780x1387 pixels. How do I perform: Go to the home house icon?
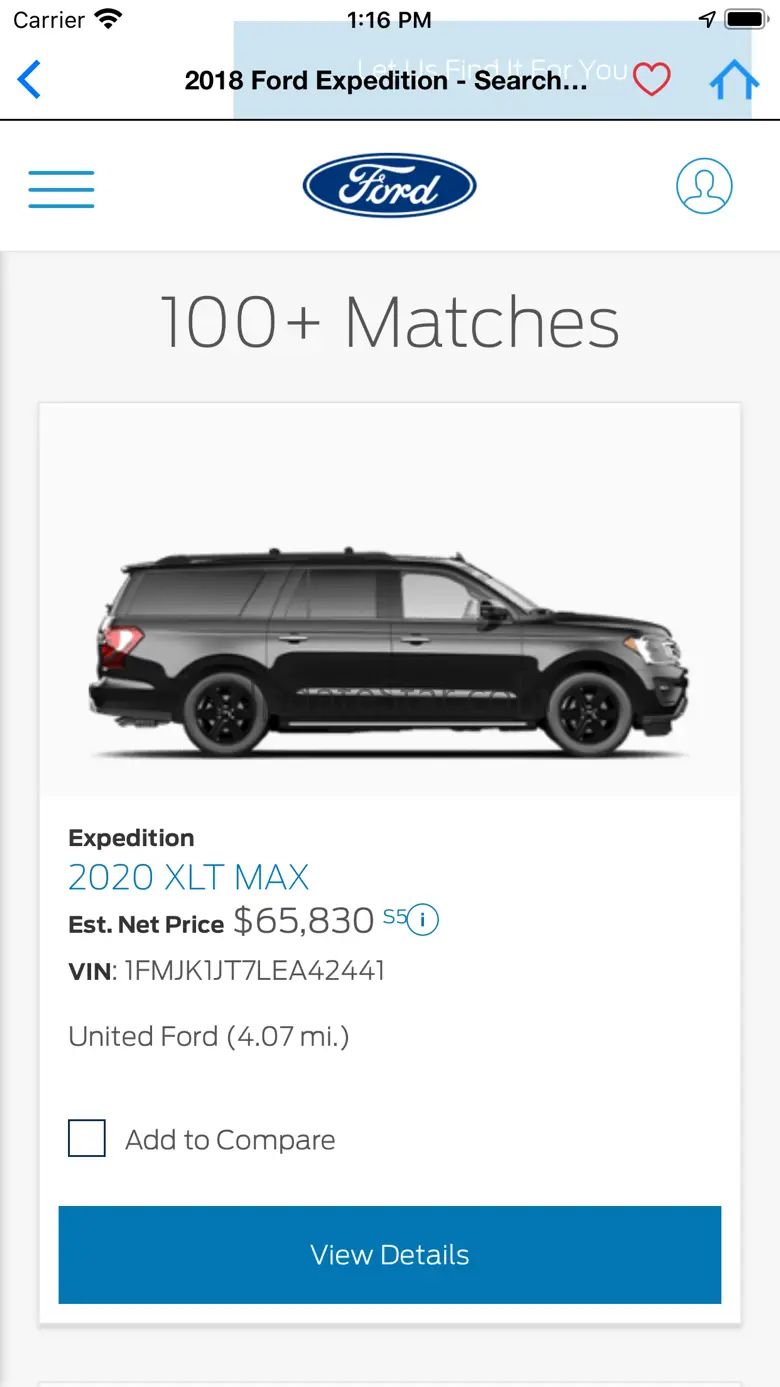tap(733, 80)
